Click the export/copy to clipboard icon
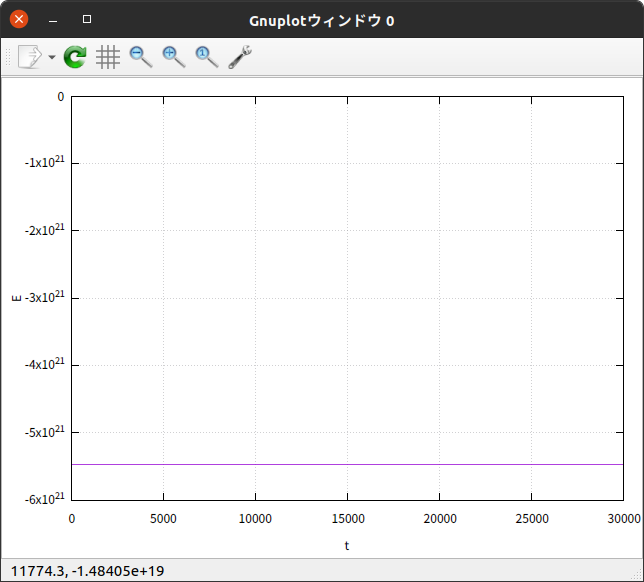This screenshot has width=644, height=582. (30, 57)
